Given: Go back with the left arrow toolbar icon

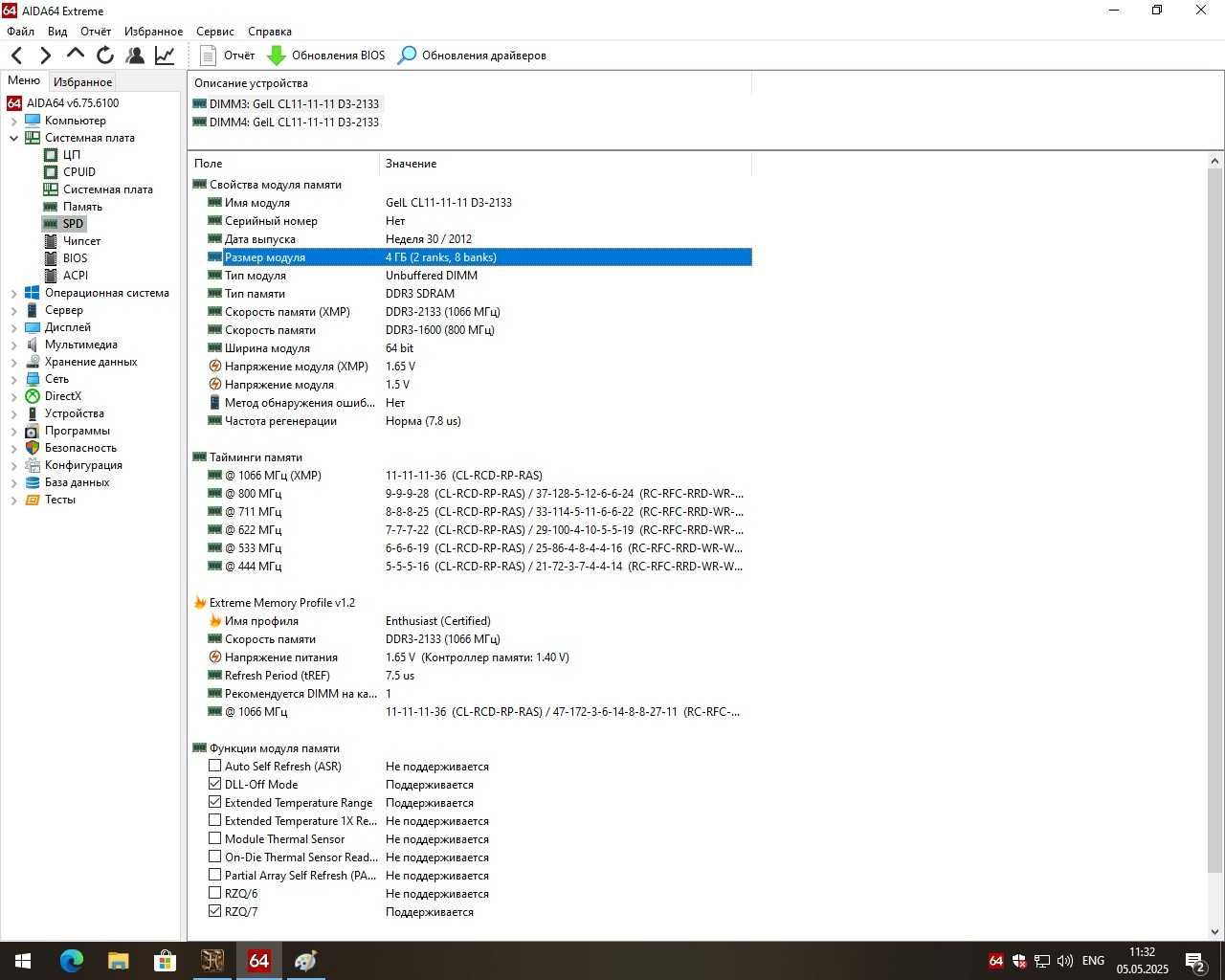Looking at the screenshot, I should coord(16,56).
